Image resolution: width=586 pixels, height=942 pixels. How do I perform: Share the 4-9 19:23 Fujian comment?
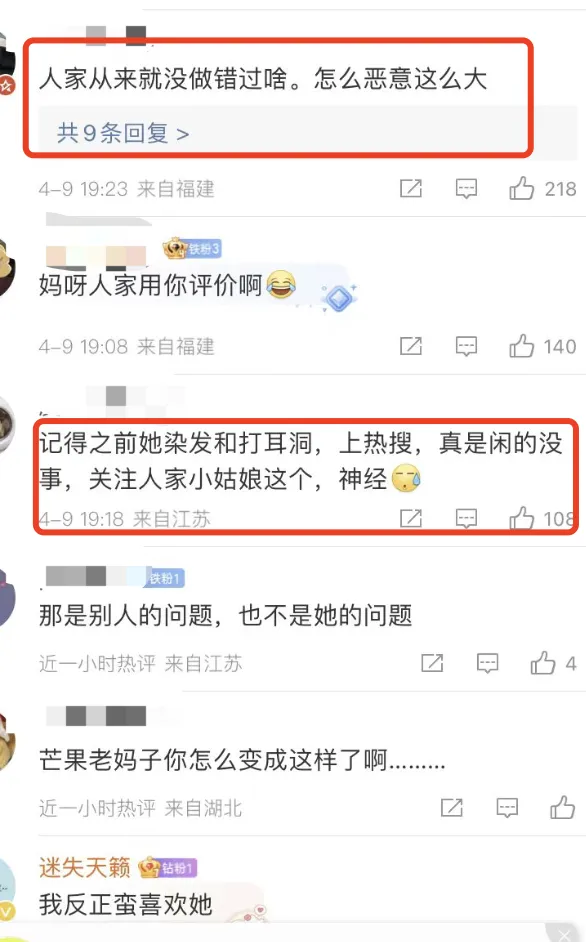pyautogui.click(x=411, y=189)
